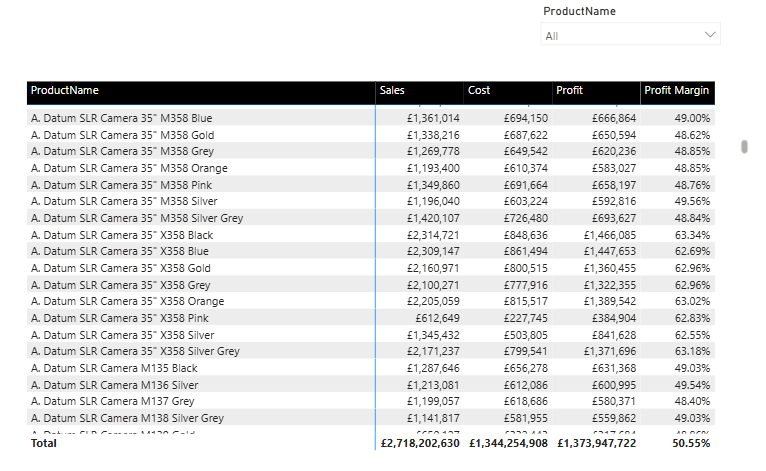Sort table by the Sales column header
This screenshot has height=471, width=766.
coord(392,91)
